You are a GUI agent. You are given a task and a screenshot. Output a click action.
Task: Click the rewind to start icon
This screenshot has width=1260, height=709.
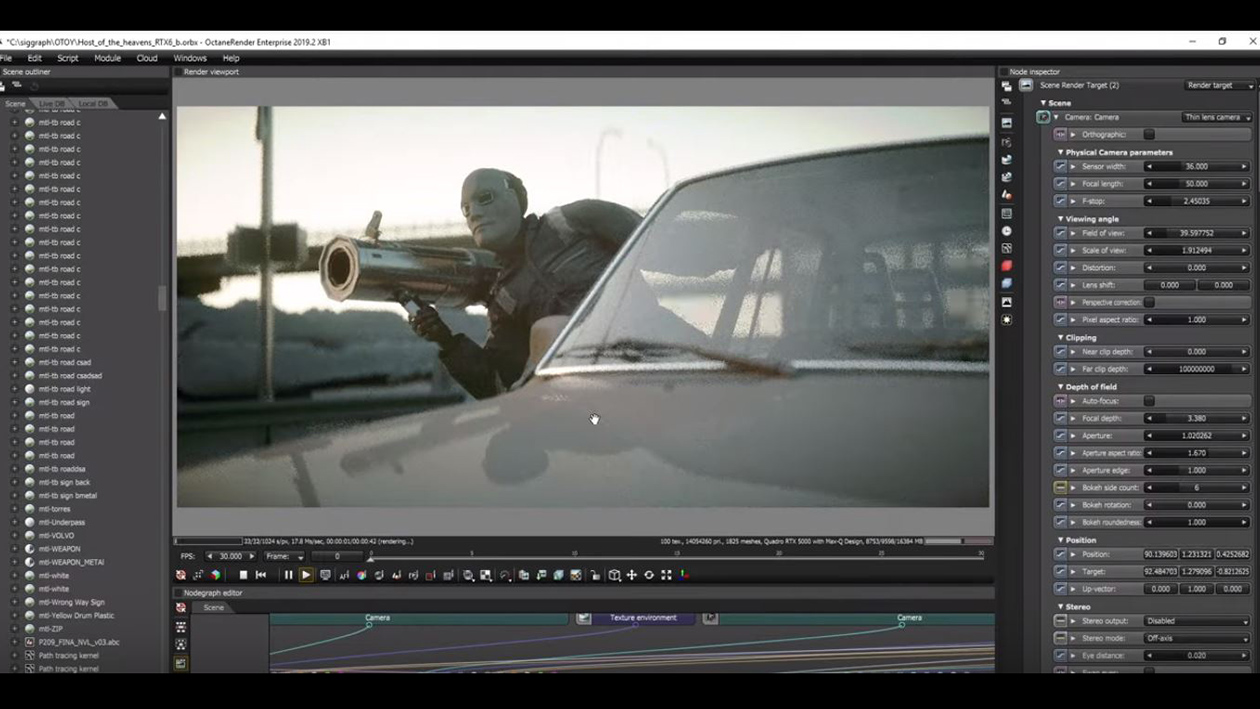point(261,575)
